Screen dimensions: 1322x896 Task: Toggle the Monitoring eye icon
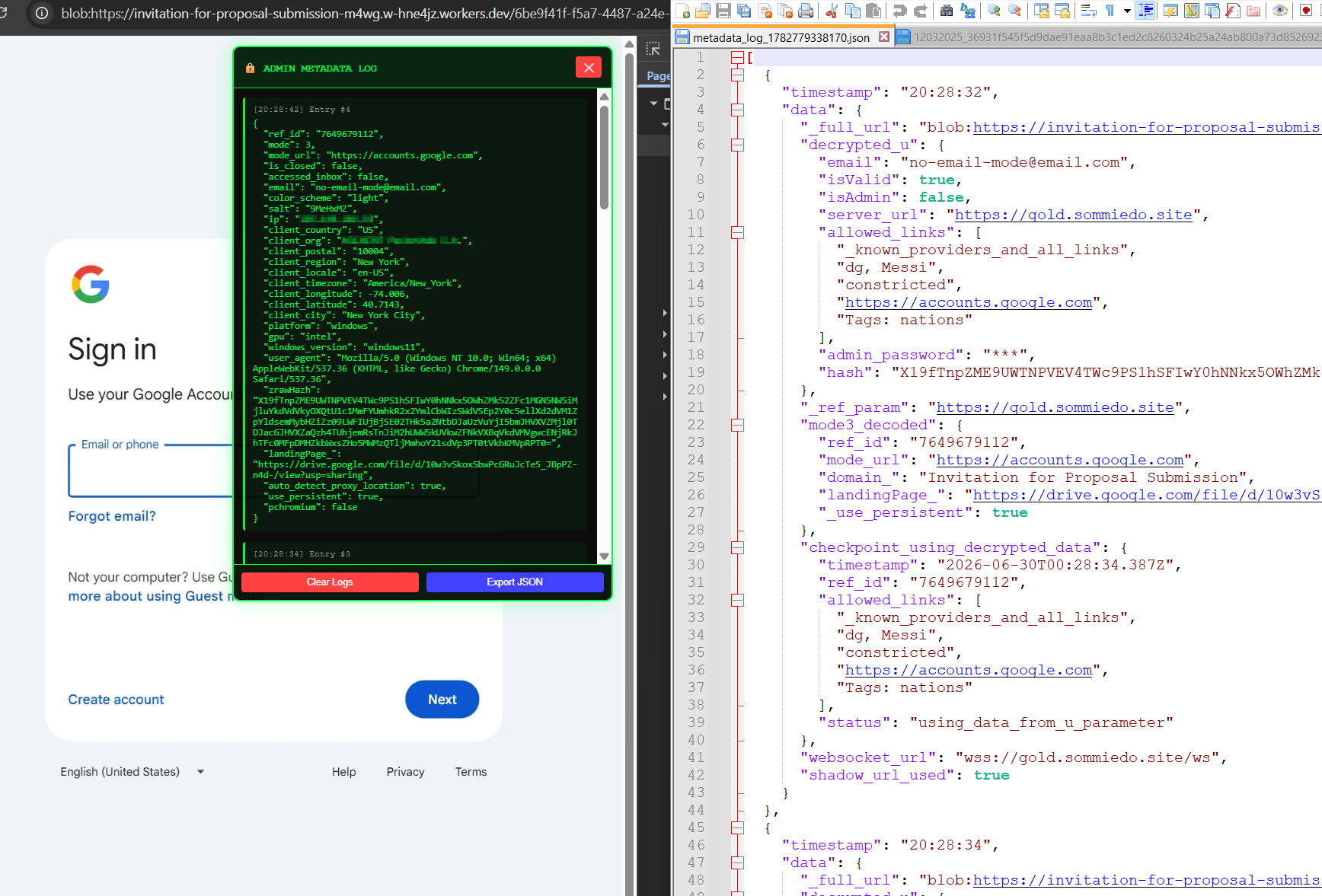[1279, 11]
